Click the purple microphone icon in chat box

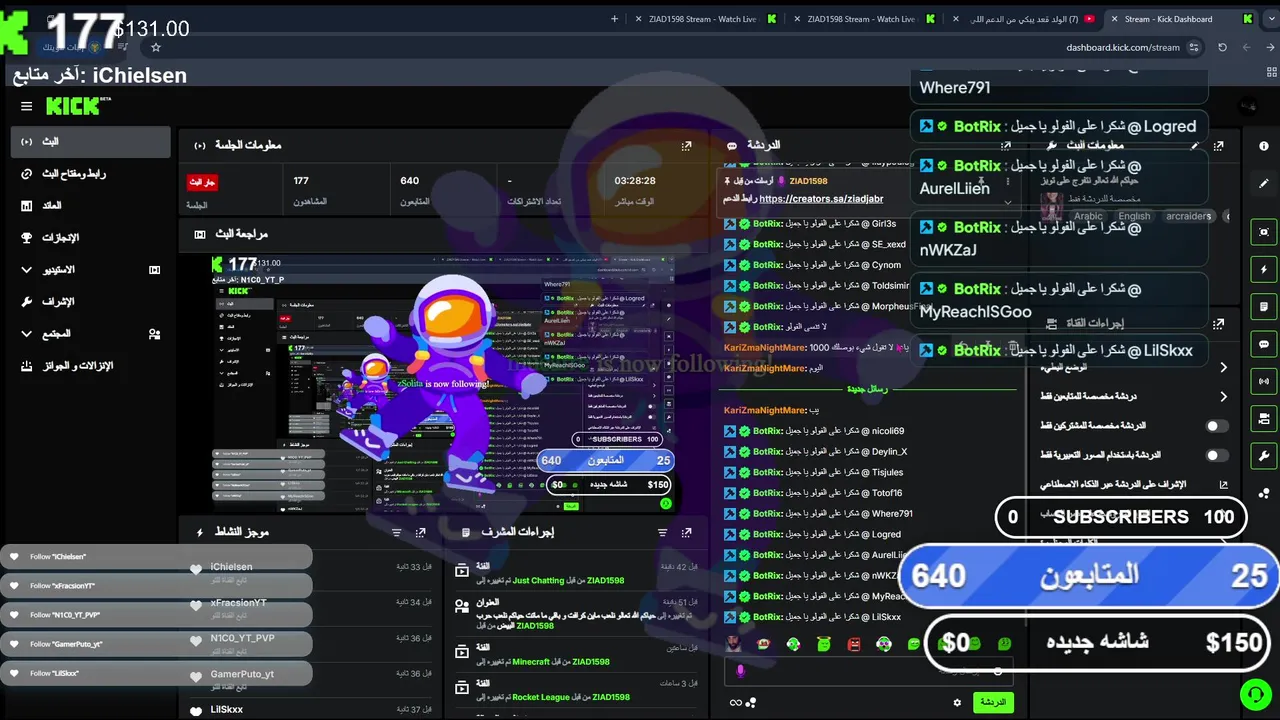coord(741,671)
